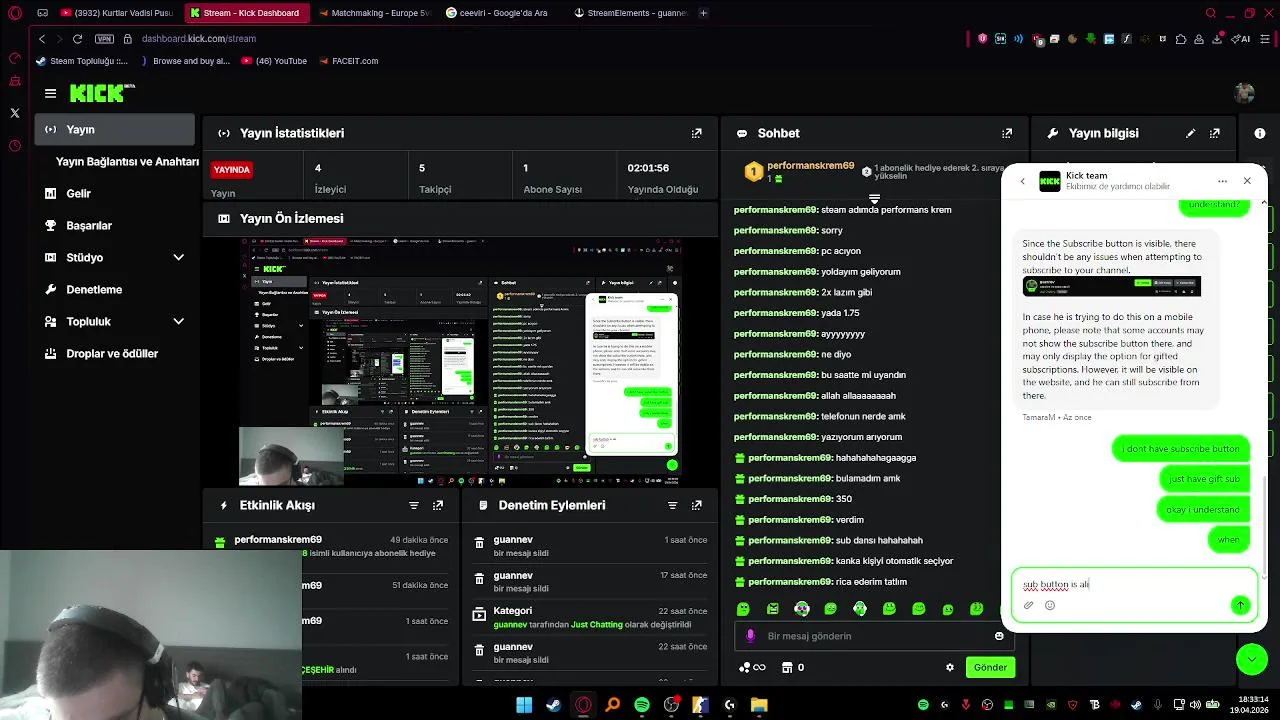Collapse support widget with green chevron button
The height and width of the screenshot is (720, 1280).
pyautogui.click(x=1252, y=659)
